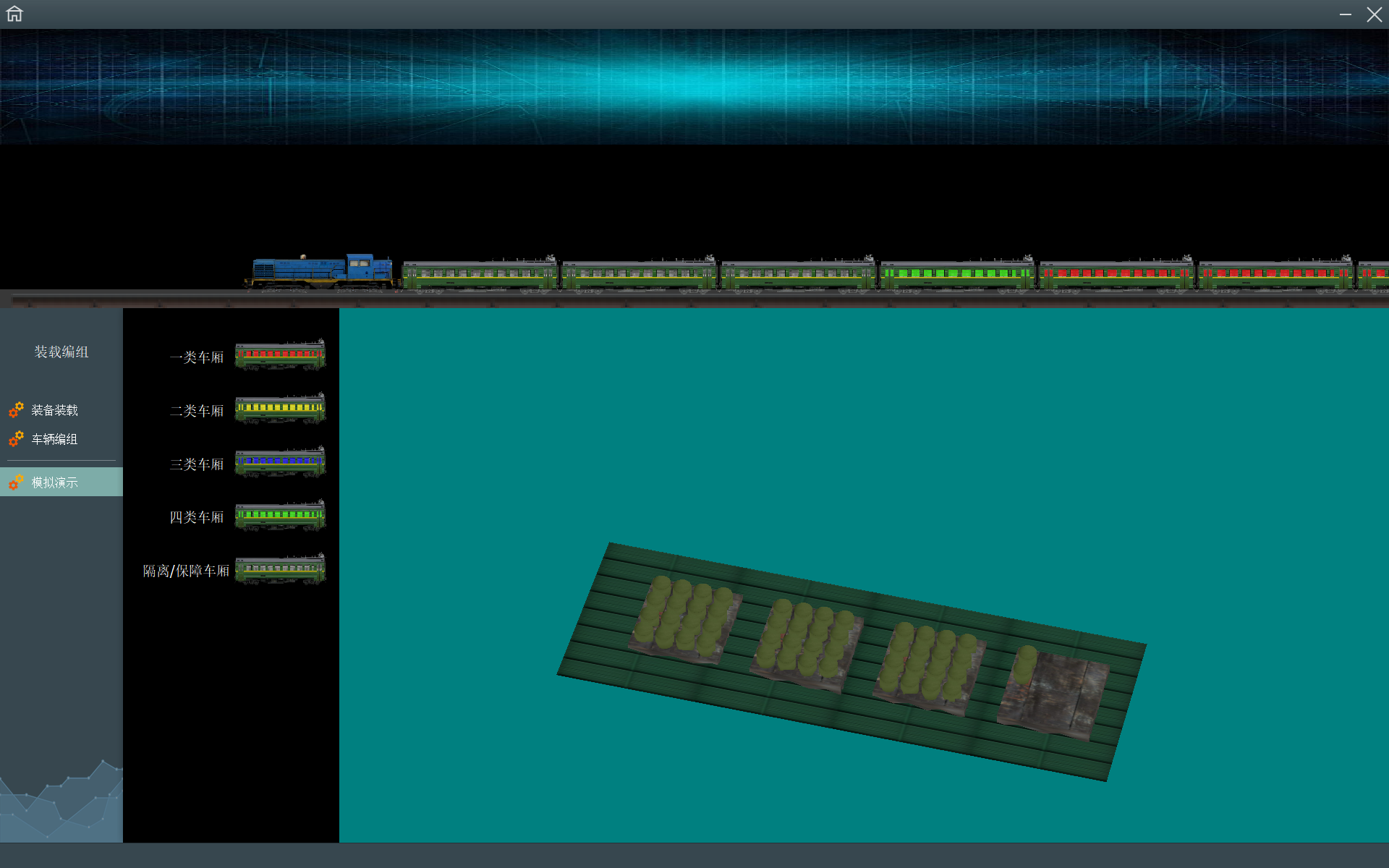Click the 一类车厢 label

(197, 357)
